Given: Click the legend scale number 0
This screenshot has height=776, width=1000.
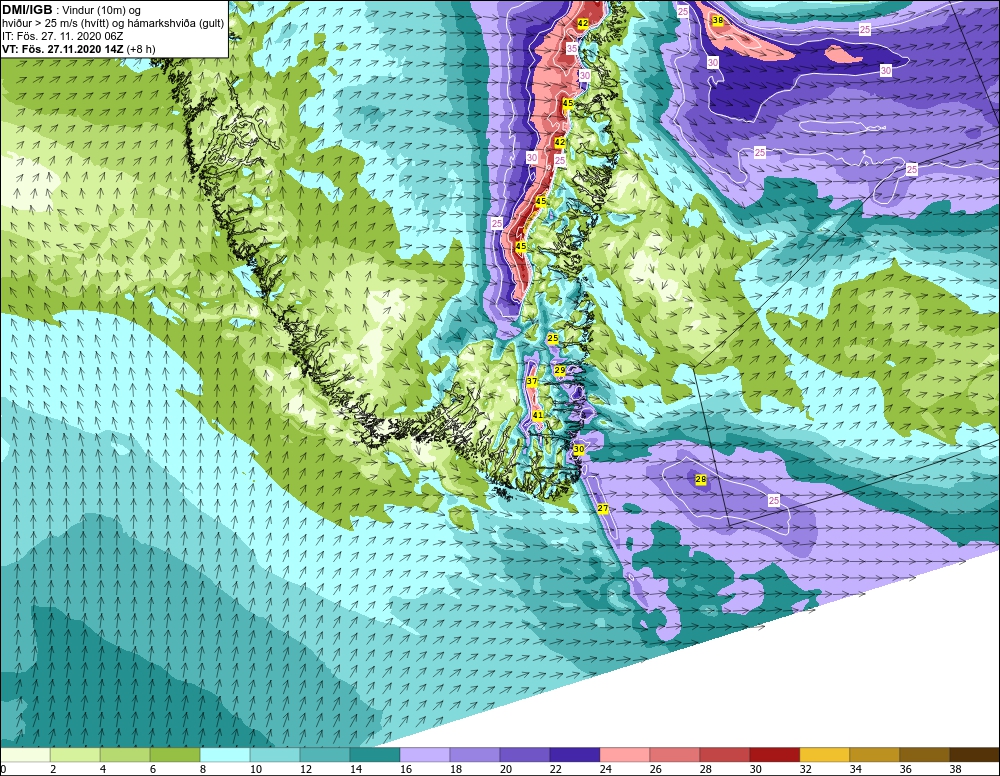Looking at the screenshot, I should tap(3, 770).
